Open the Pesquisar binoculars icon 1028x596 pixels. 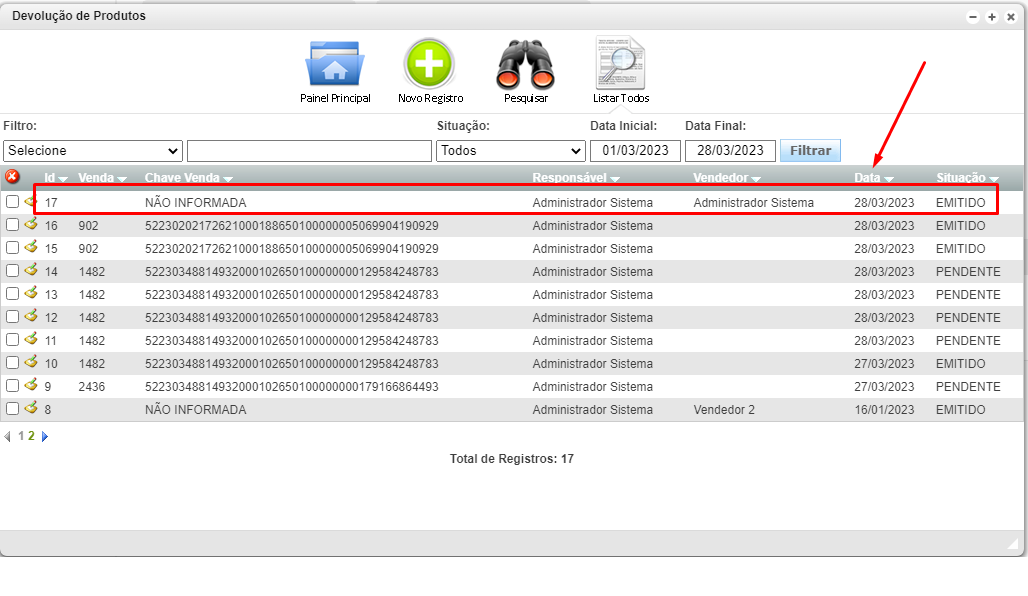pos(525,65)
